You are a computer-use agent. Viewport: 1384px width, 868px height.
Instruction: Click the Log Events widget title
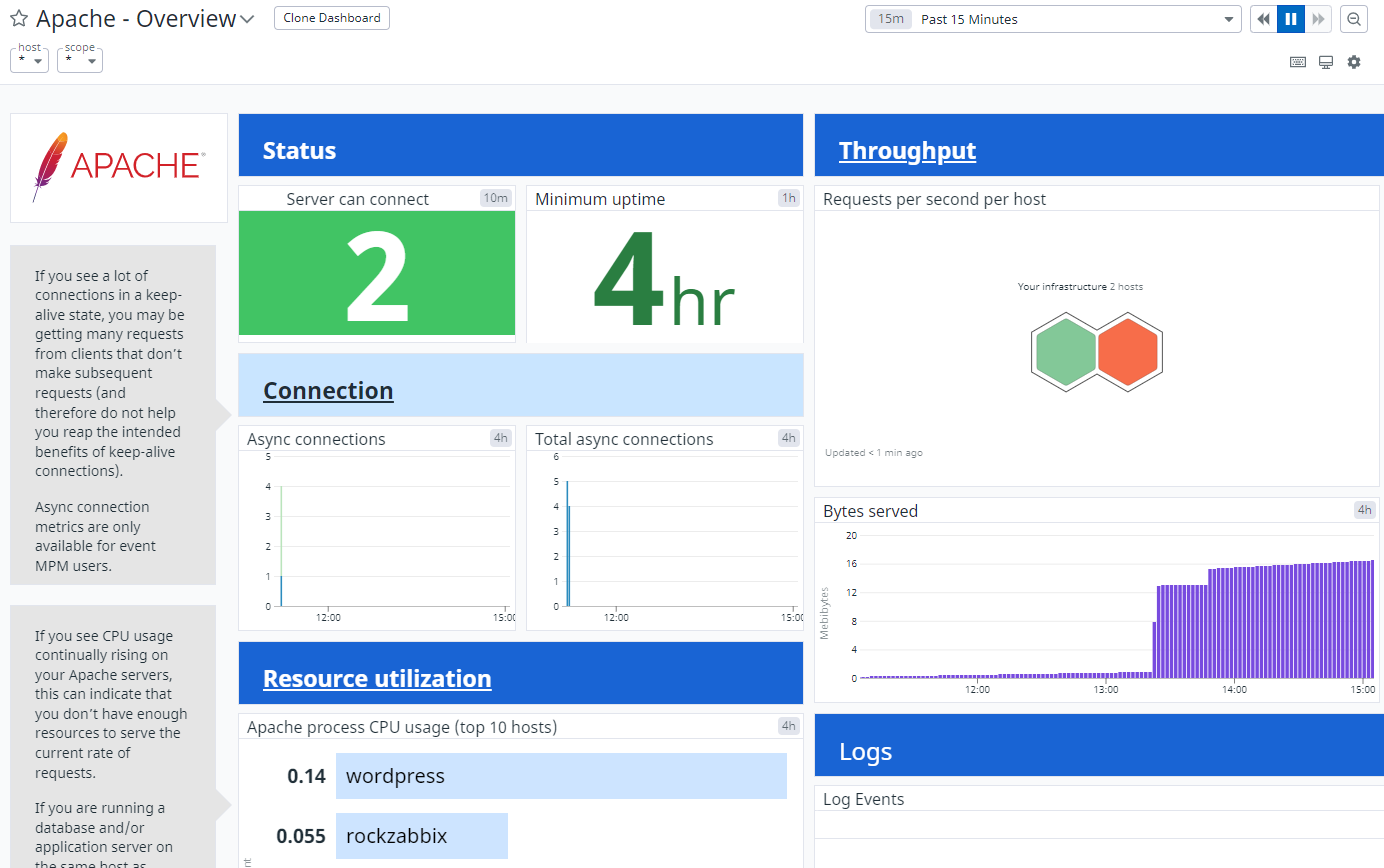point(863,799)
